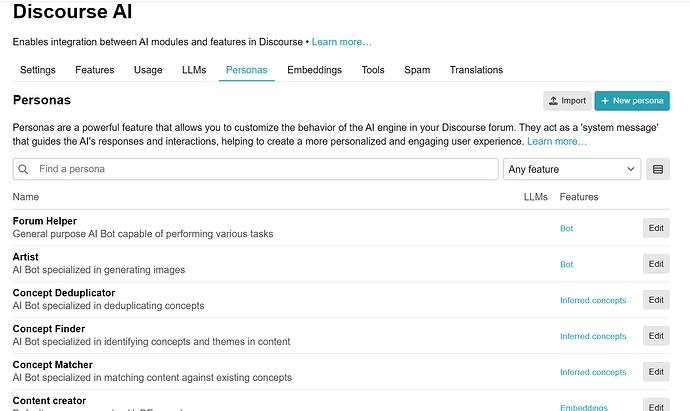Screen dimensions: 690x411
Task: Select the Personas tab
Action: coord(246,70)
